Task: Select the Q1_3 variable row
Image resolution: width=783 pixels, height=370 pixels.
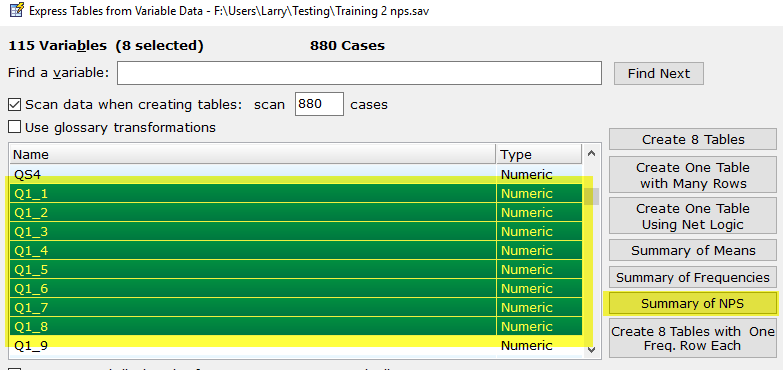Action: [296, 232]
